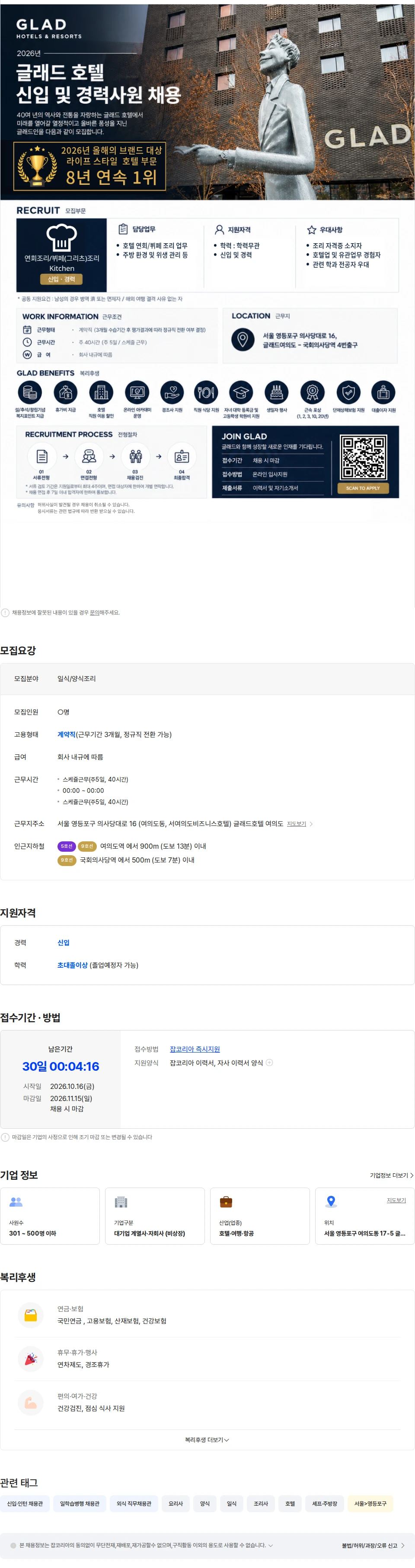Click the 경조사 지원 heart-hand icon

click(x=172, y=393)
